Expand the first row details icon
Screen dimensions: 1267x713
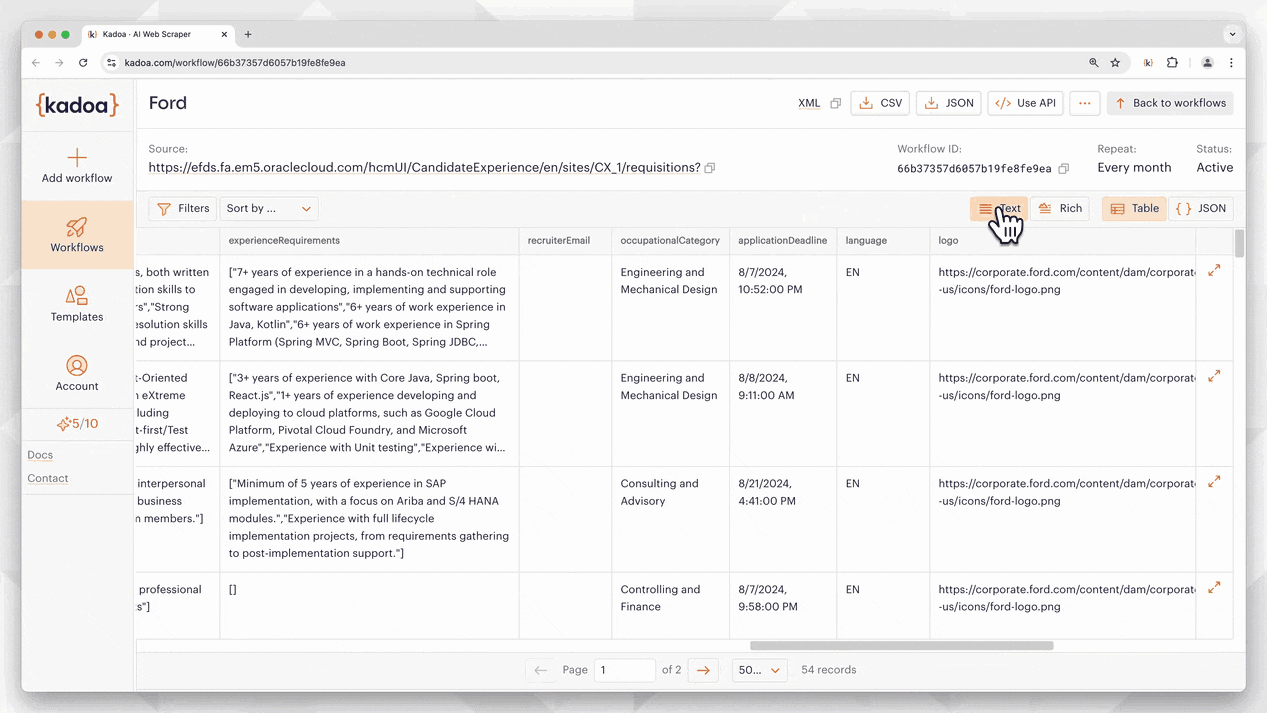point(1214,270)
